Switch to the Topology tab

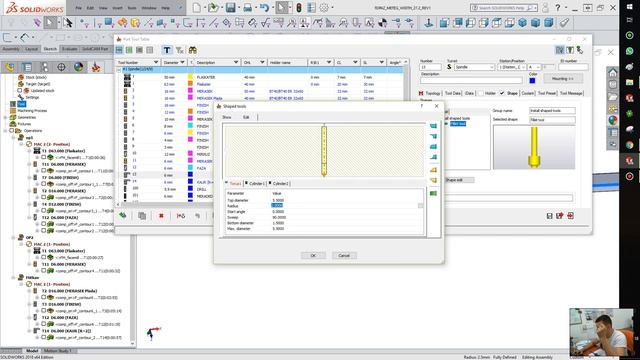click(433, 93)
